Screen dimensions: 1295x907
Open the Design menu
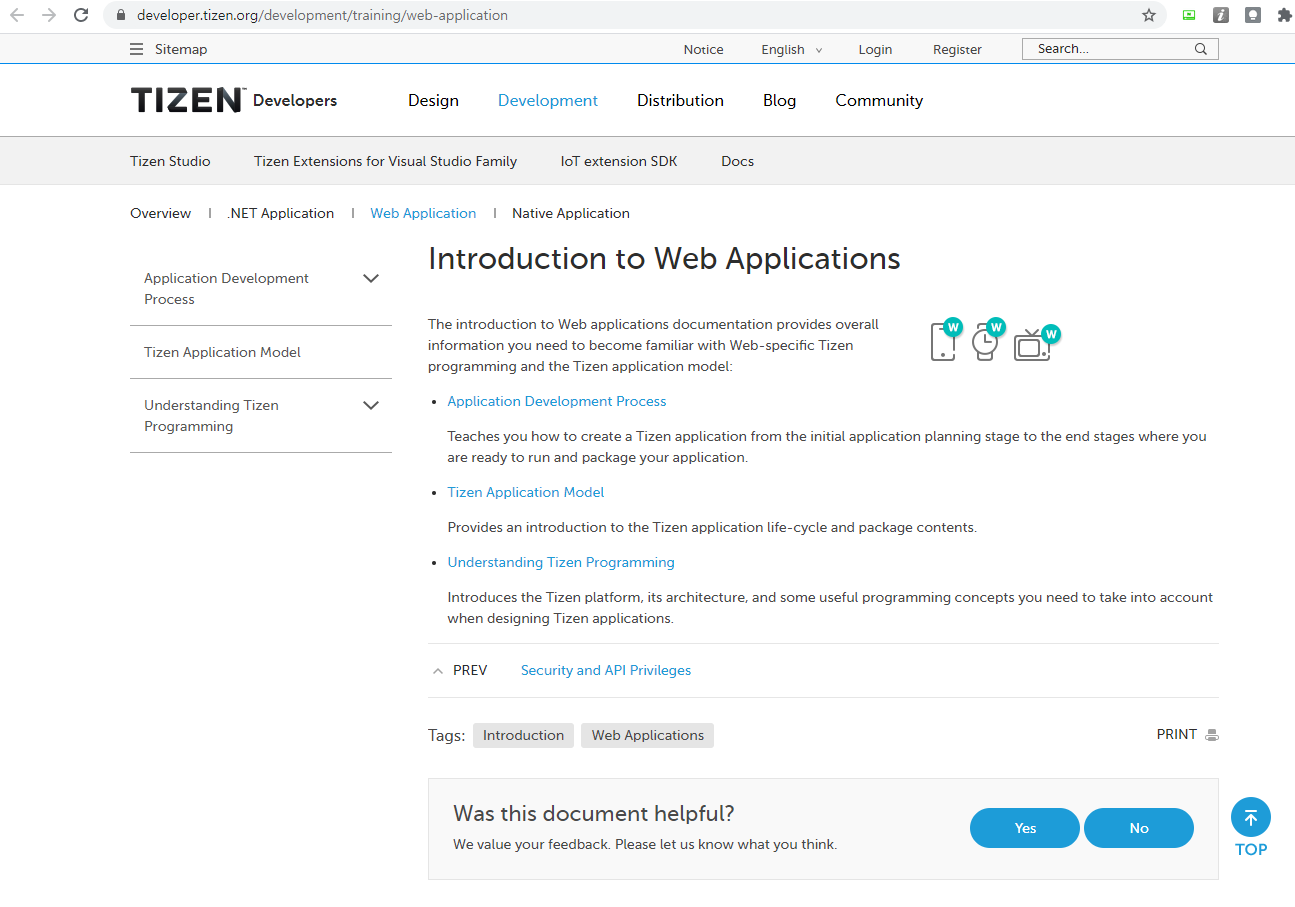point(433,100)
